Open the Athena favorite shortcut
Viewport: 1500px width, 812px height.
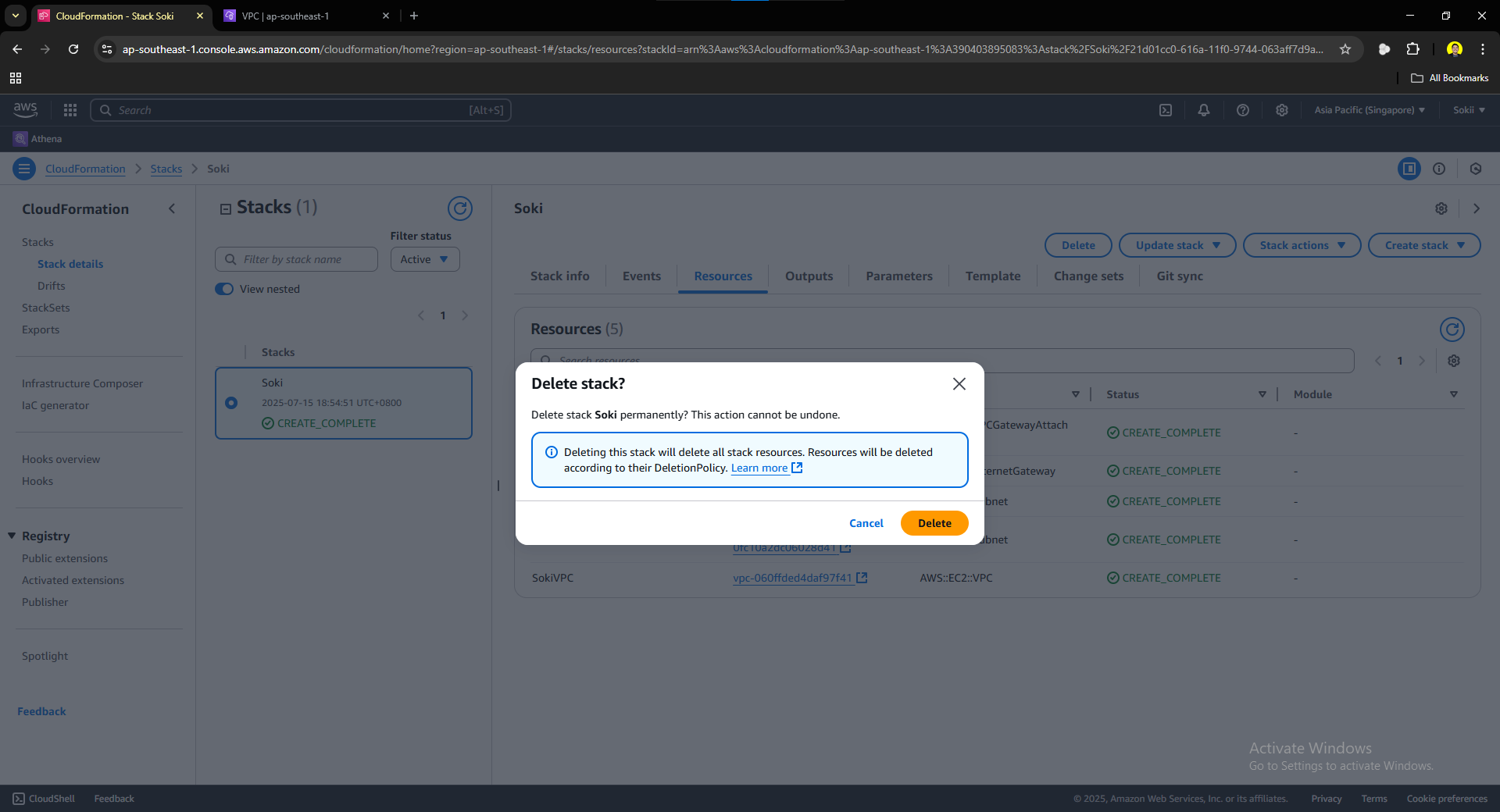pos(37,139)
